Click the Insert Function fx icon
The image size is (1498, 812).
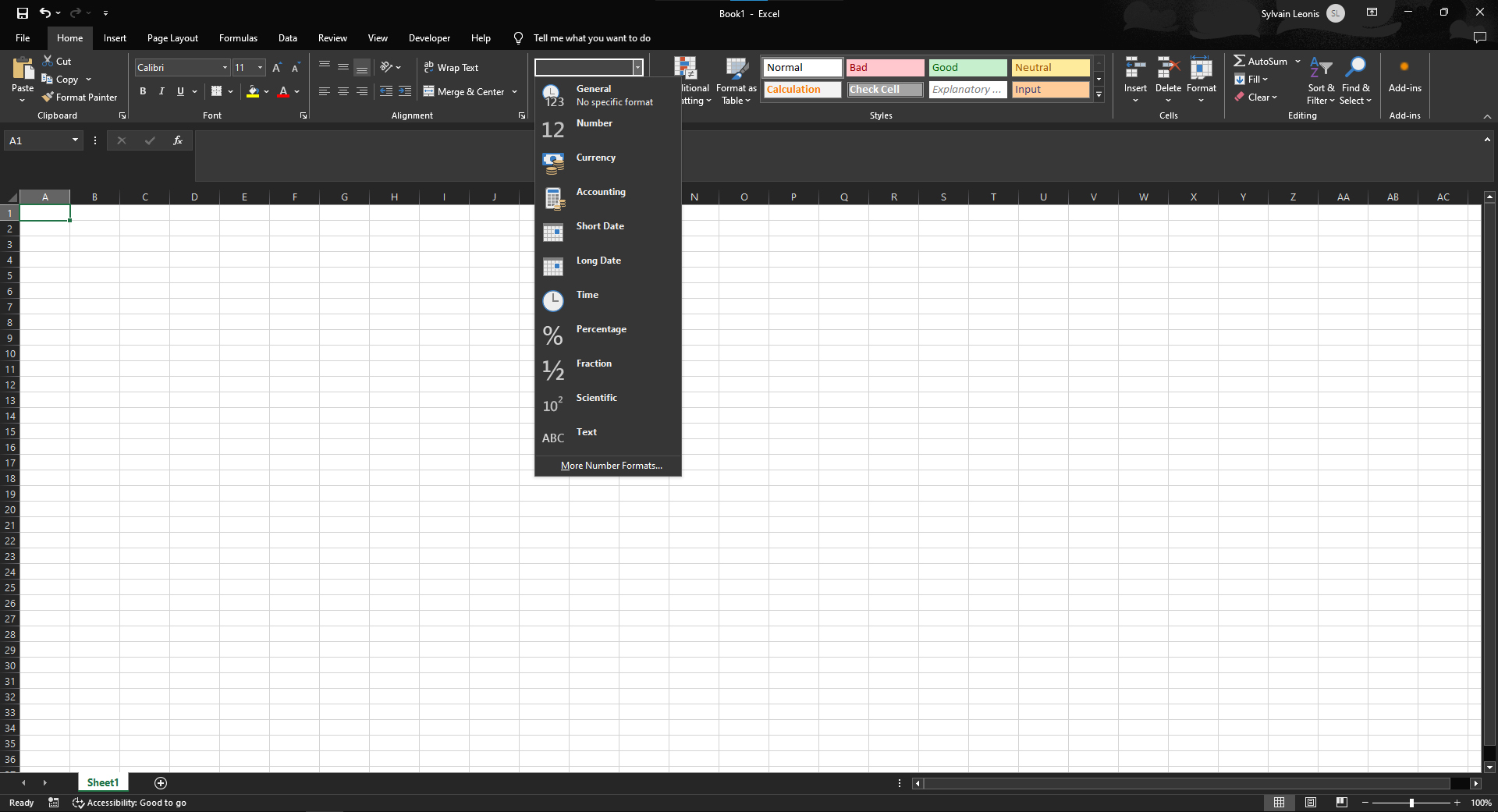[178, 140]
